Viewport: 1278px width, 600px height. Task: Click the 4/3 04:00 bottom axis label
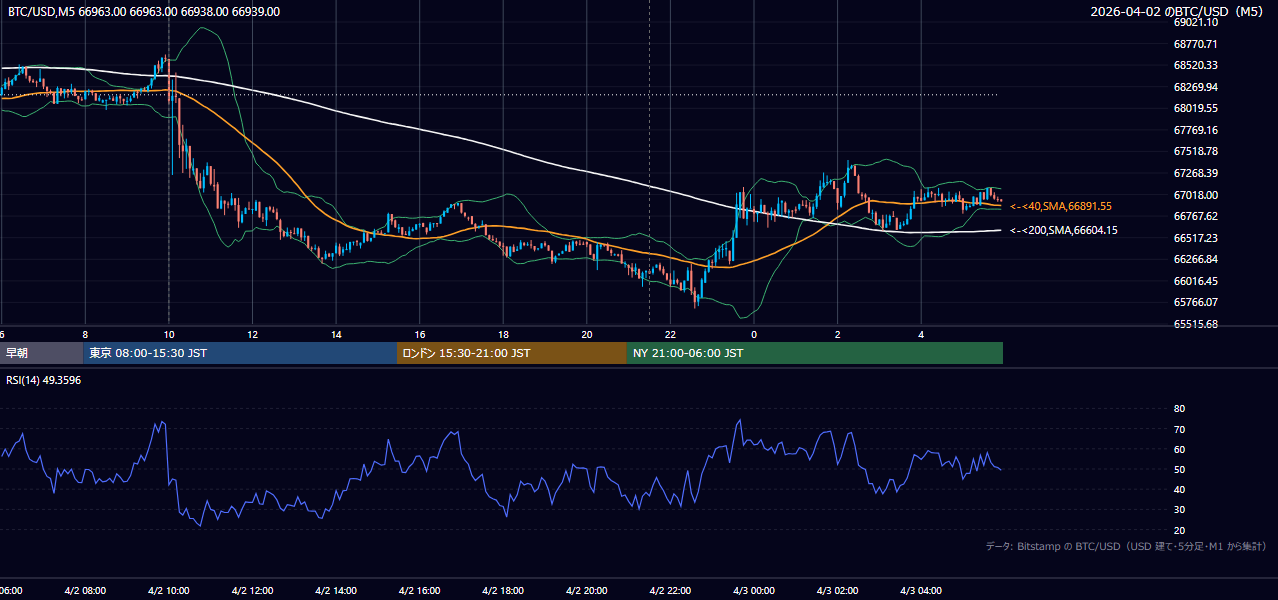[921, 591]
